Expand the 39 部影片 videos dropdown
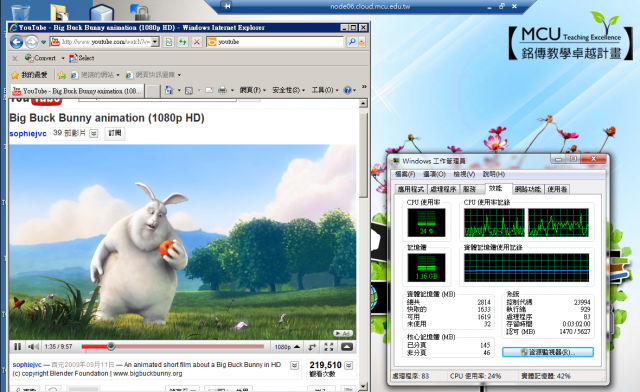Image resolution: width=640 pixels, height=392 pixels. pyautogui.click(x=94, y=134)
